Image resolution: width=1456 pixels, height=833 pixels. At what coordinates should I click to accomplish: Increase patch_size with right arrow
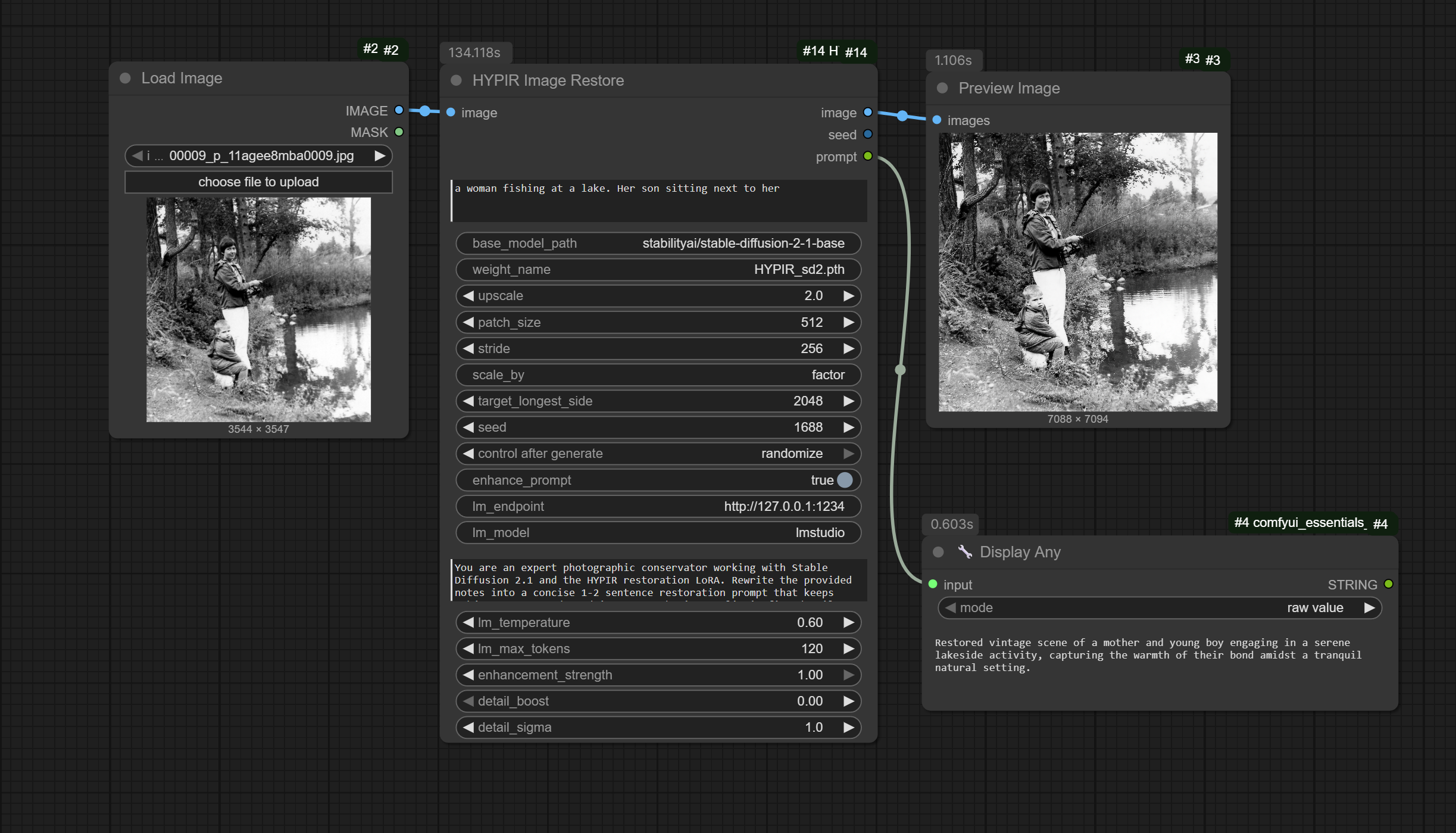849,322
